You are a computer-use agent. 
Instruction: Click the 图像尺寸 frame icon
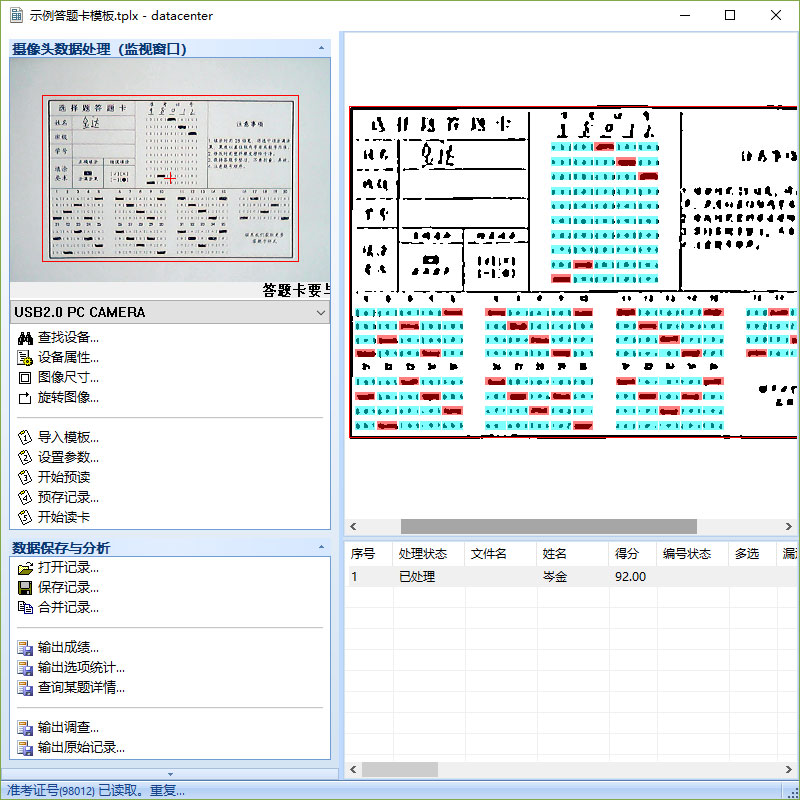25,378
